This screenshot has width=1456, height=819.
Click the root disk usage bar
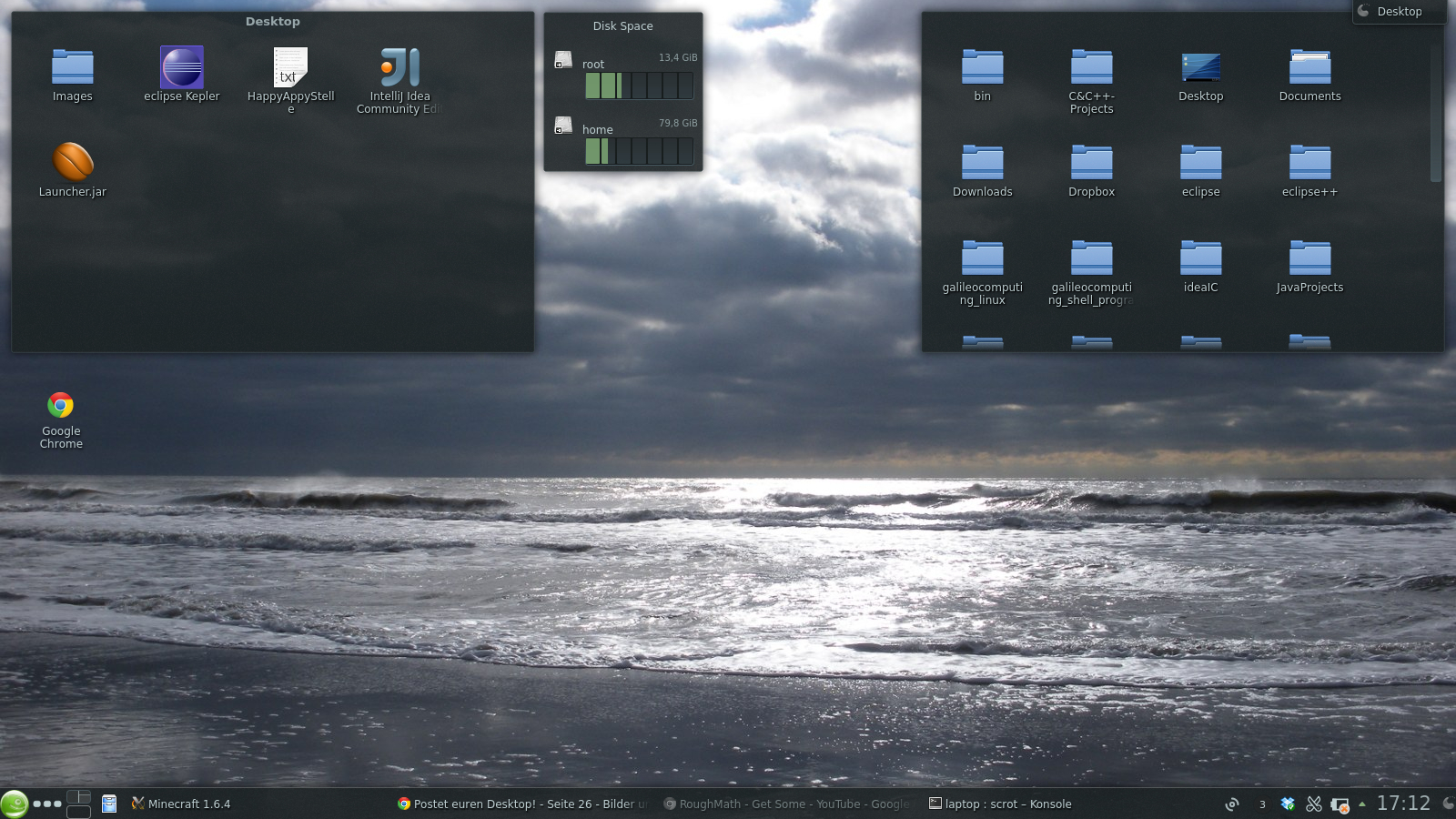point(639,86)
